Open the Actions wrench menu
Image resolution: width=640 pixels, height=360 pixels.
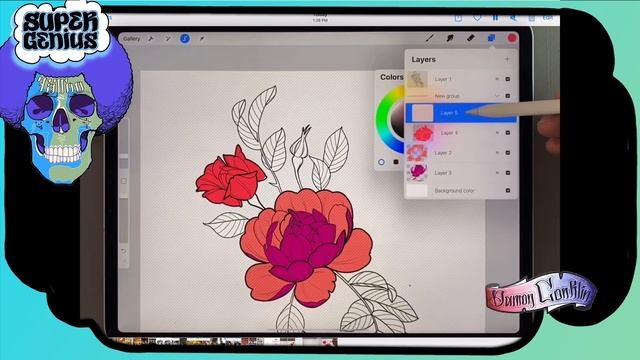[x=151, y=39]
